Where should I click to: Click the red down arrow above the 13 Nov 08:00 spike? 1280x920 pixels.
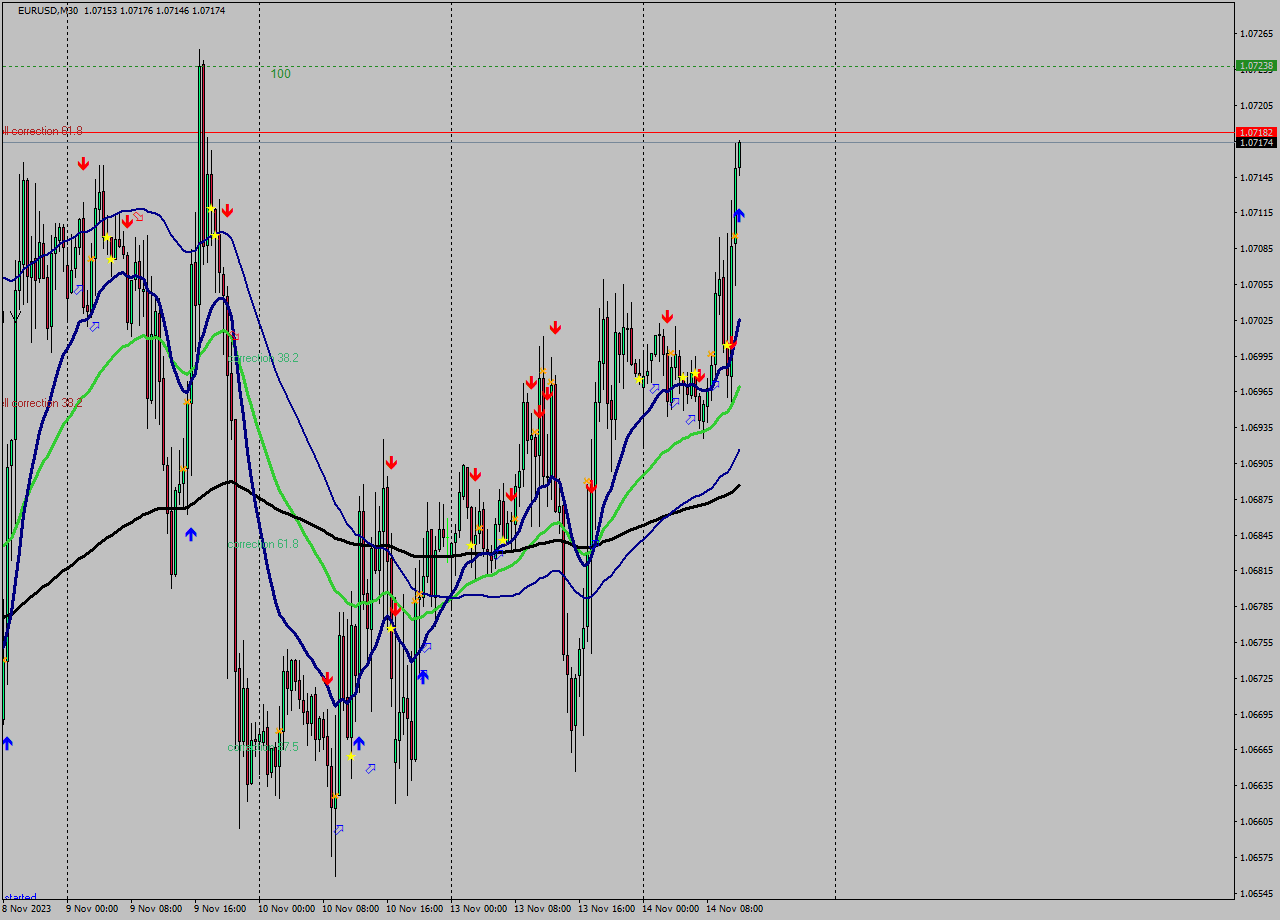tap(556, 326)
